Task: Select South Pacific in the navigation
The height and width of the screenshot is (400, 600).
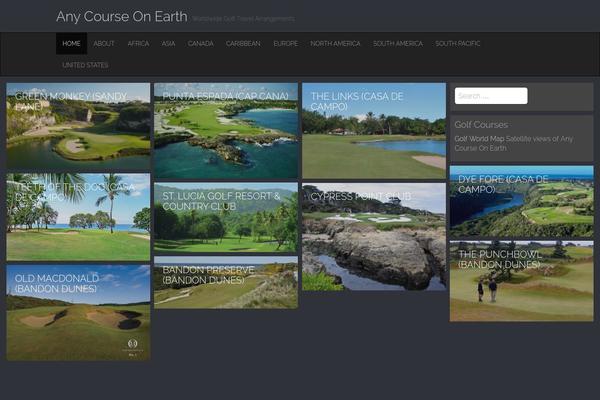Action: click(458, 44)
